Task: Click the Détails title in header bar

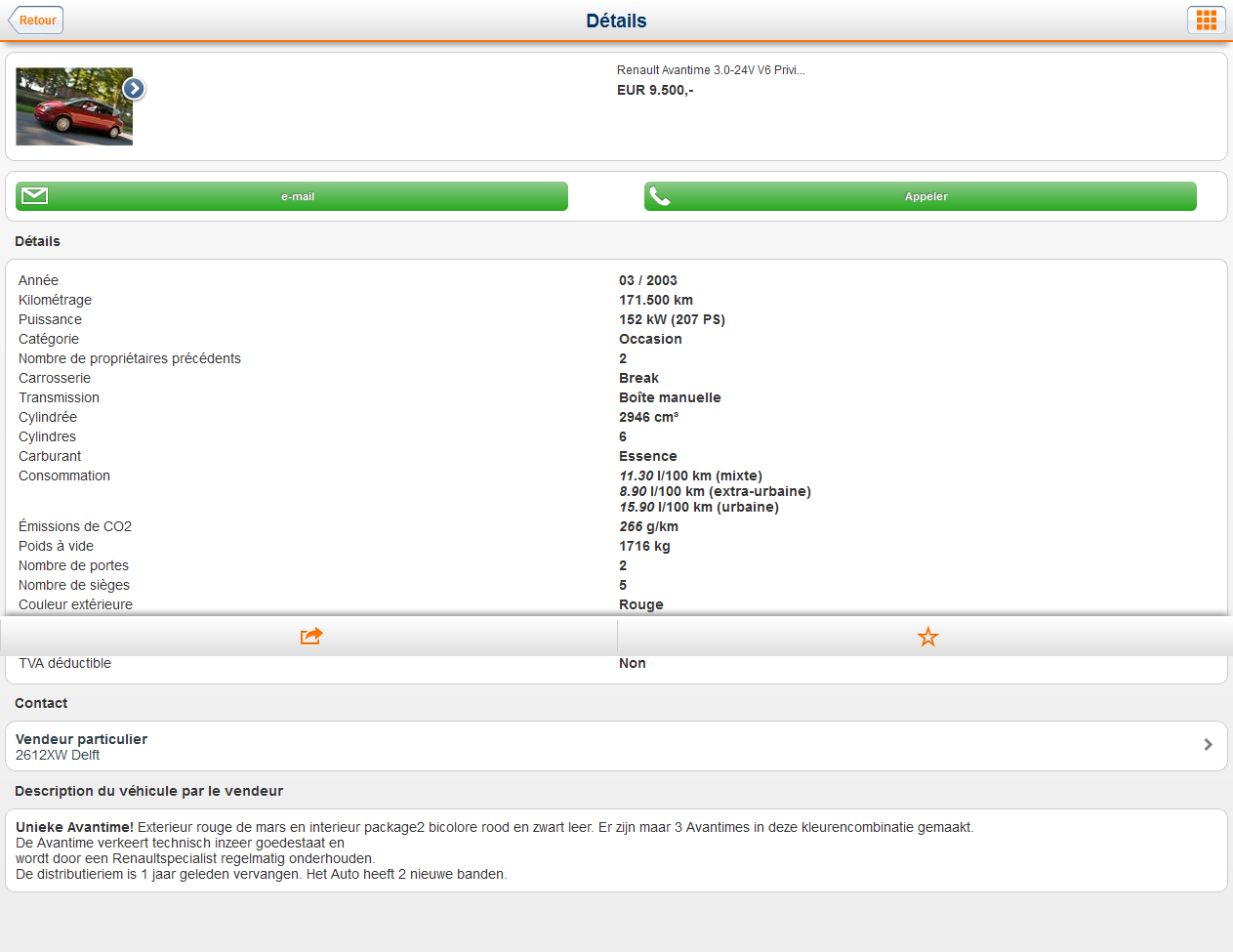Action: point(616,21)
